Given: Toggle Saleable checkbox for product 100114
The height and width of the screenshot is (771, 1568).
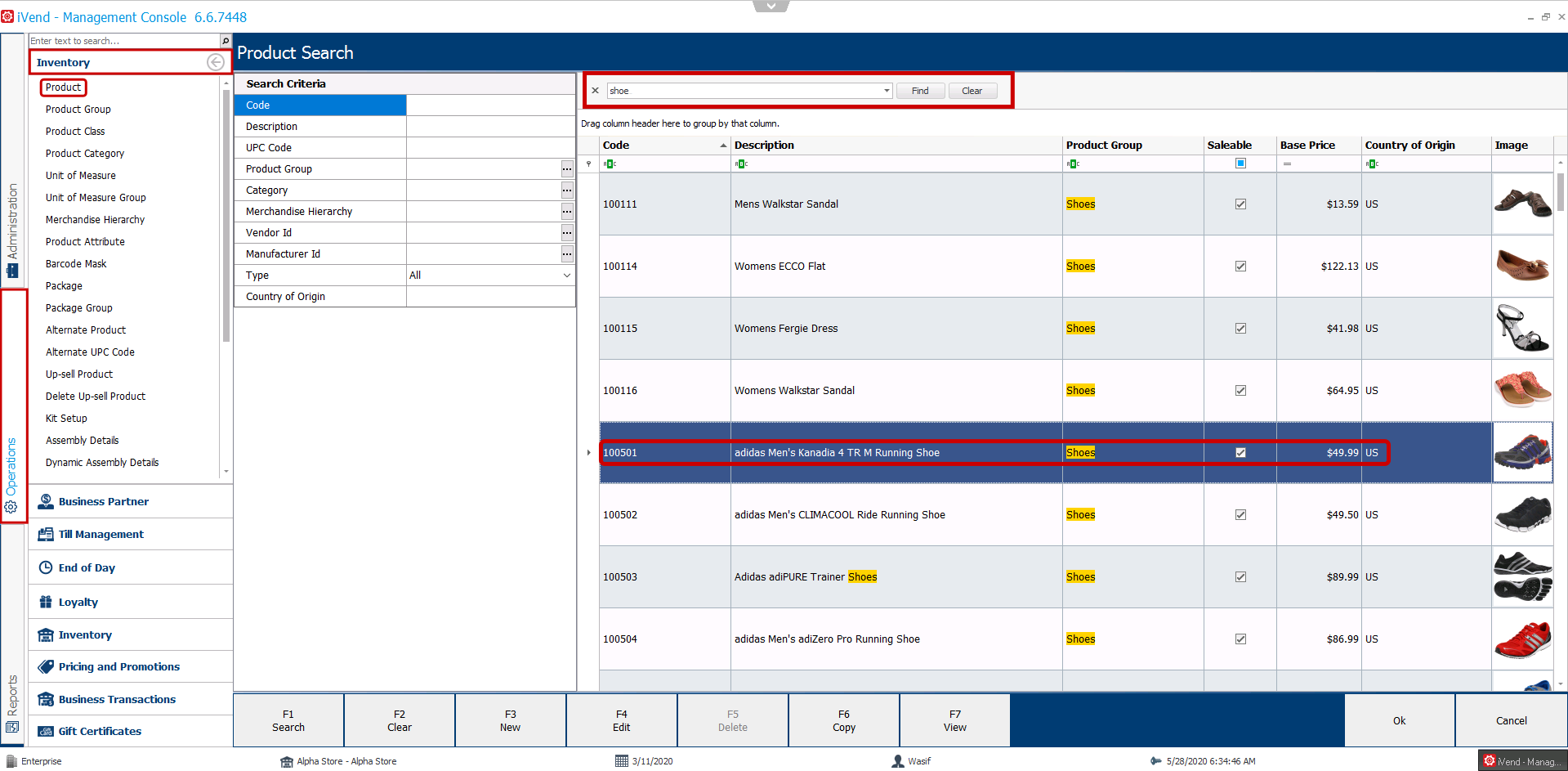Looking at the screenshot, I should [x=1240, y=267].
